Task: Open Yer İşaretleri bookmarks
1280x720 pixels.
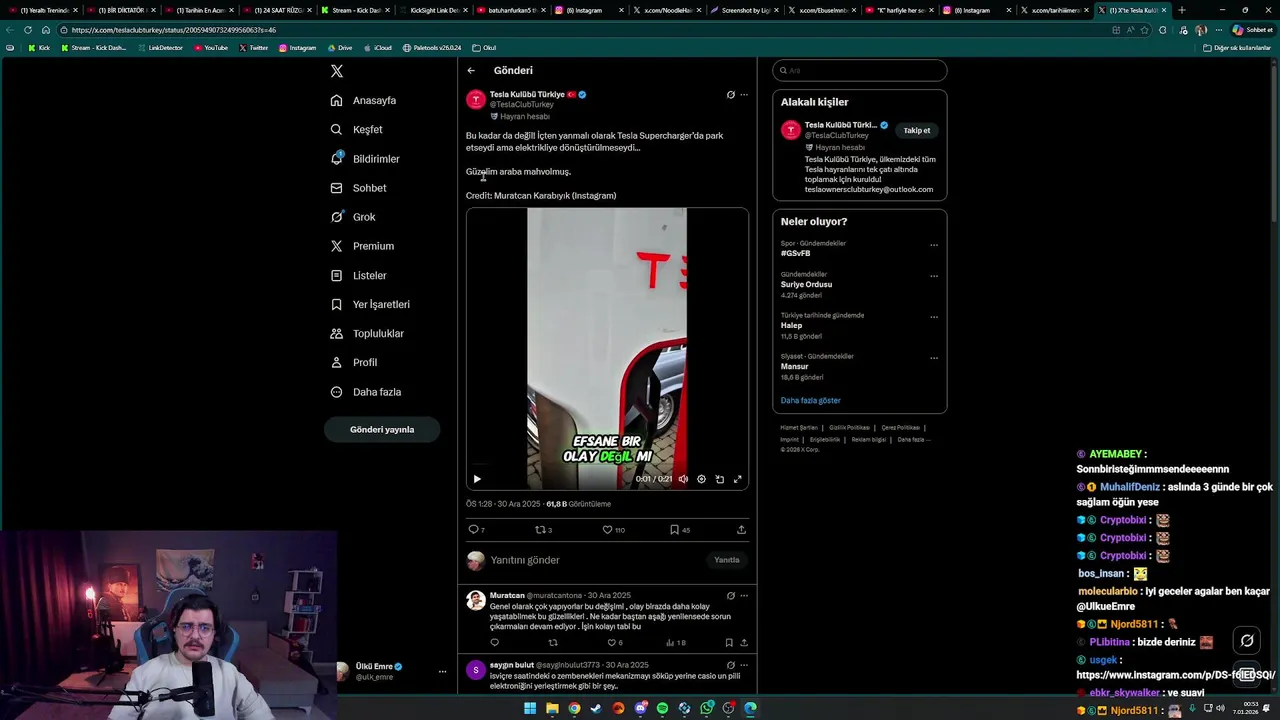Action: tap(370, 304)
